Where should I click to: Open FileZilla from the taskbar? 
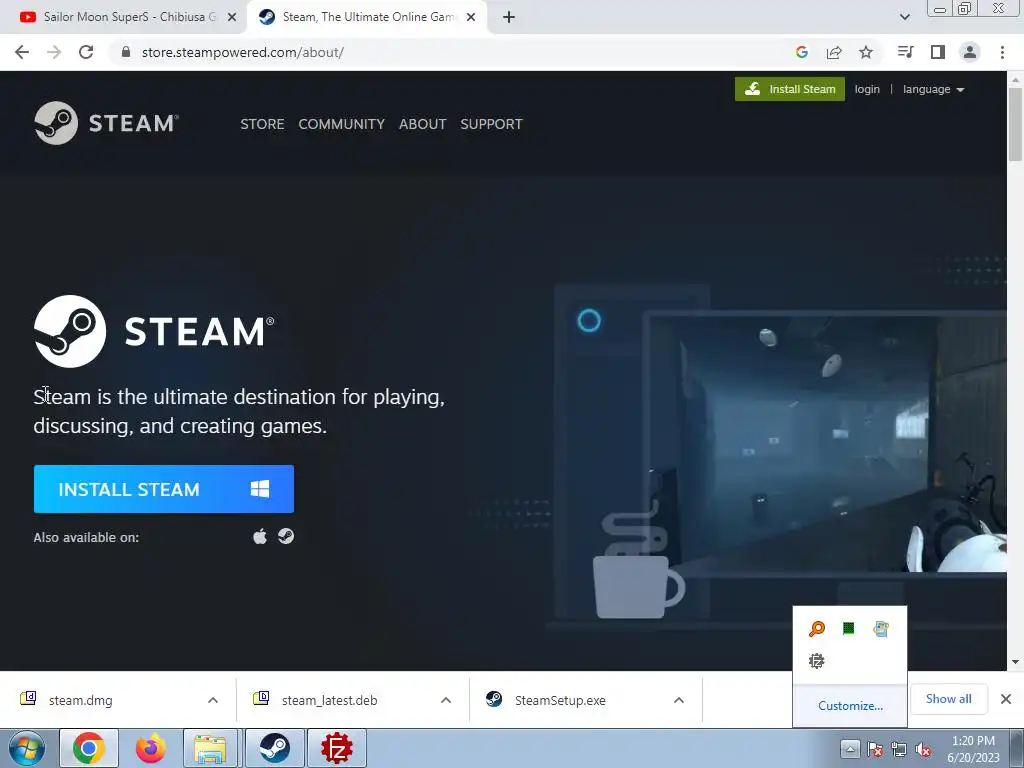point(337,748)
